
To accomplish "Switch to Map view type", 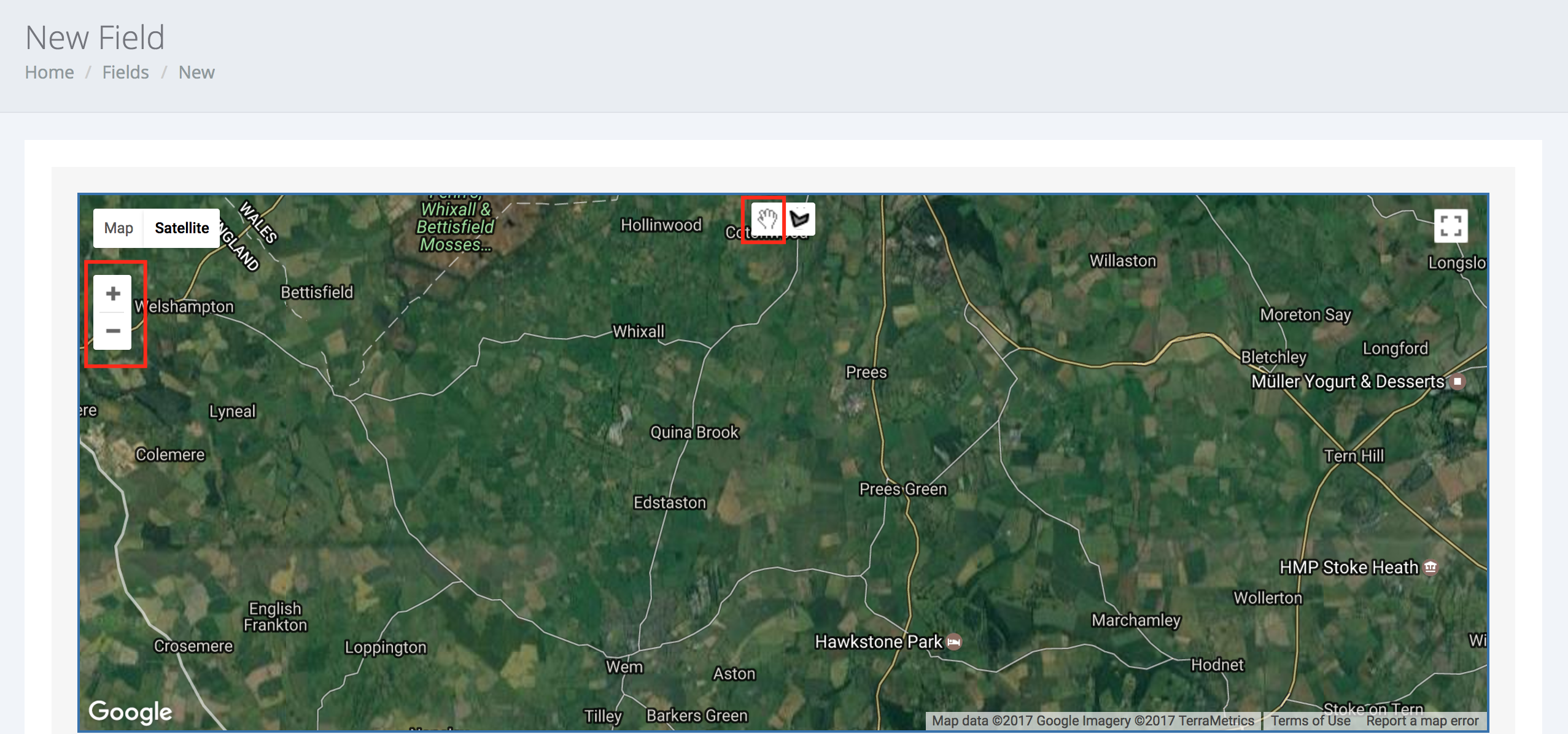I will pyautogui.click(x=118, y=228).
